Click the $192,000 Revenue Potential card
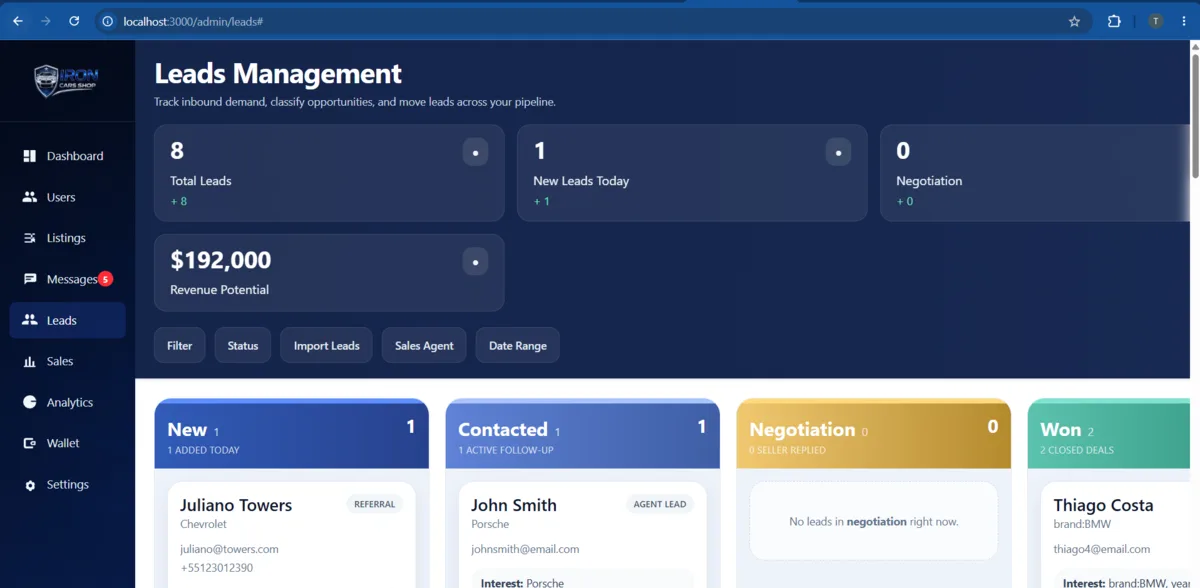The image size is (1200, 588). [329, 273]
